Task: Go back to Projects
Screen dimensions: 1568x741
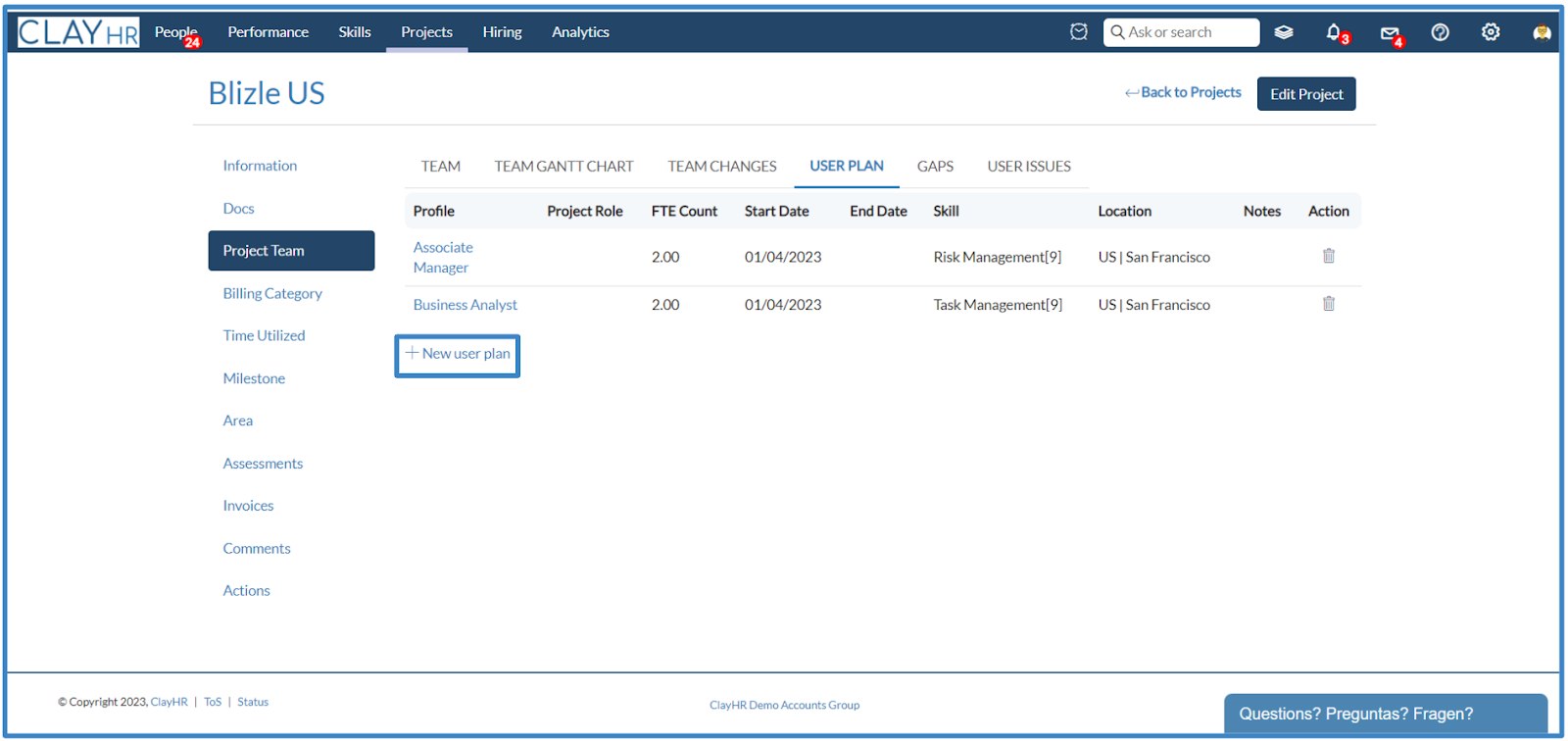Action: click(x=1183, y=92)
